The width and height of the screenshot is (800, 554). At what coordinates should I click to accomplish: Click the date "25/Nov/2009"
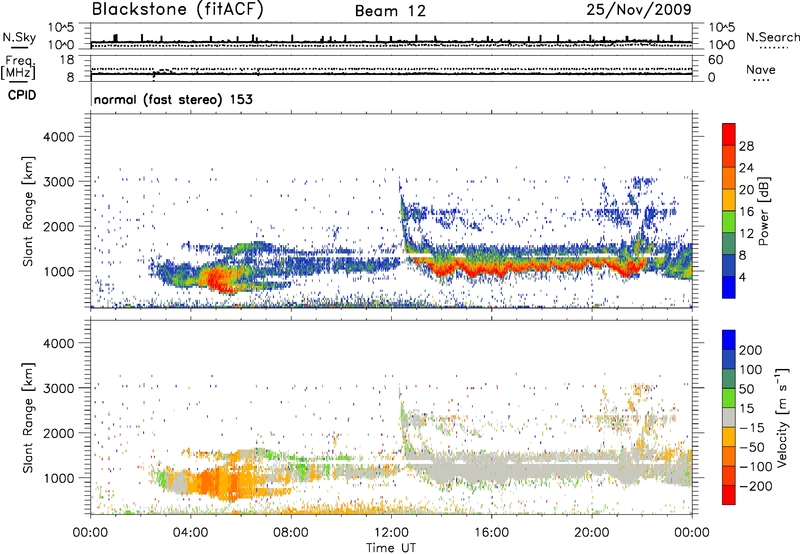click(x=639, y=9)
